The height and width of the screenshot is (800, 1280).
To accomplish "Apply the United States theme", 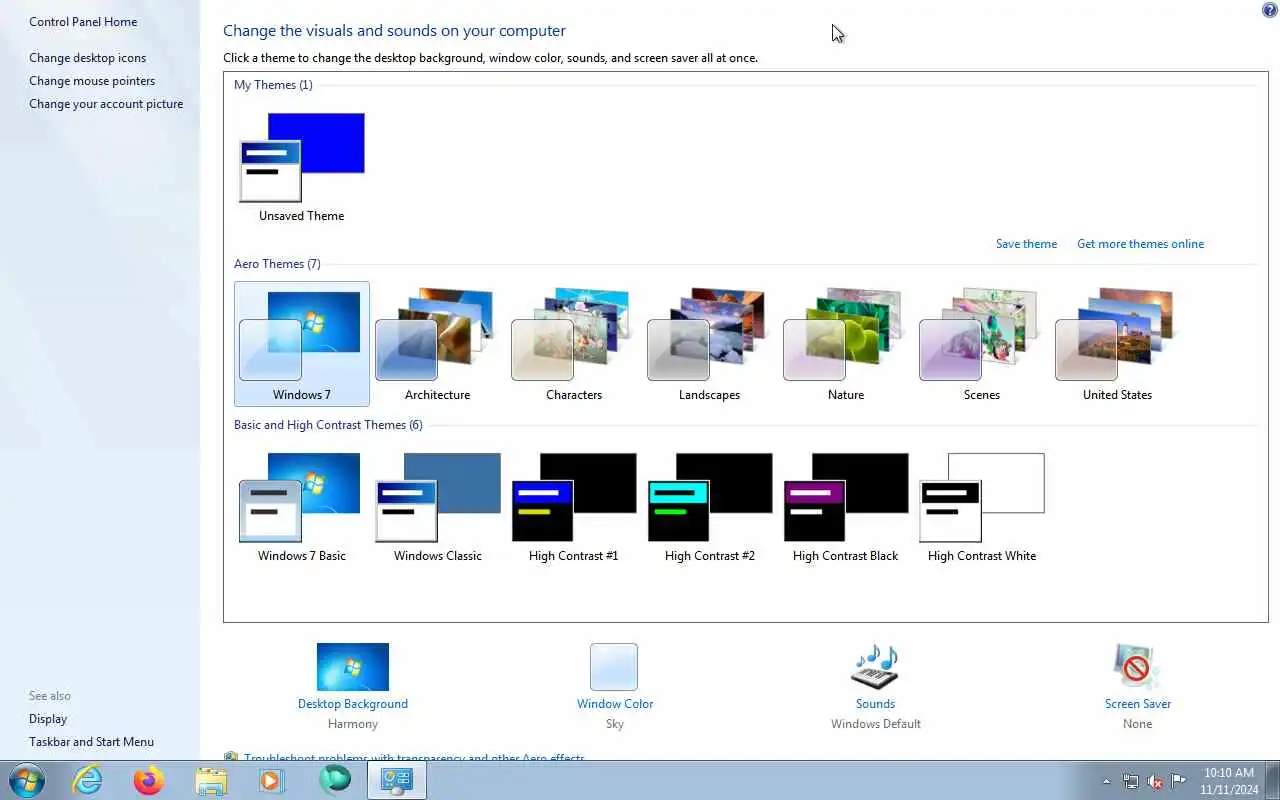I will 1117,344.
